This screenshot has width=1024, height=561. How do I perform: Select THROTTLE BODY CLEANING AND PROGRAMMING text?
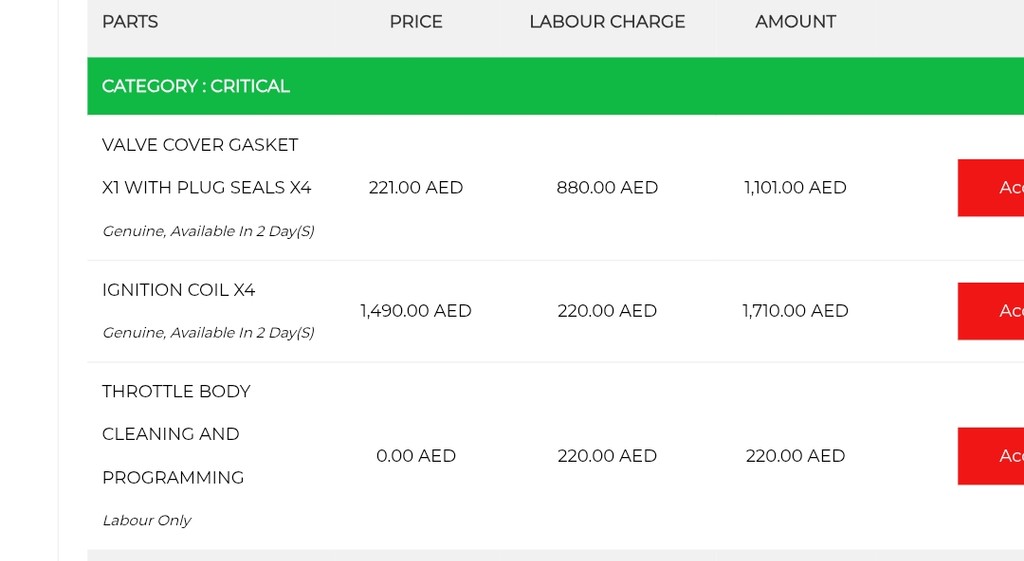[x=176, y=434]
